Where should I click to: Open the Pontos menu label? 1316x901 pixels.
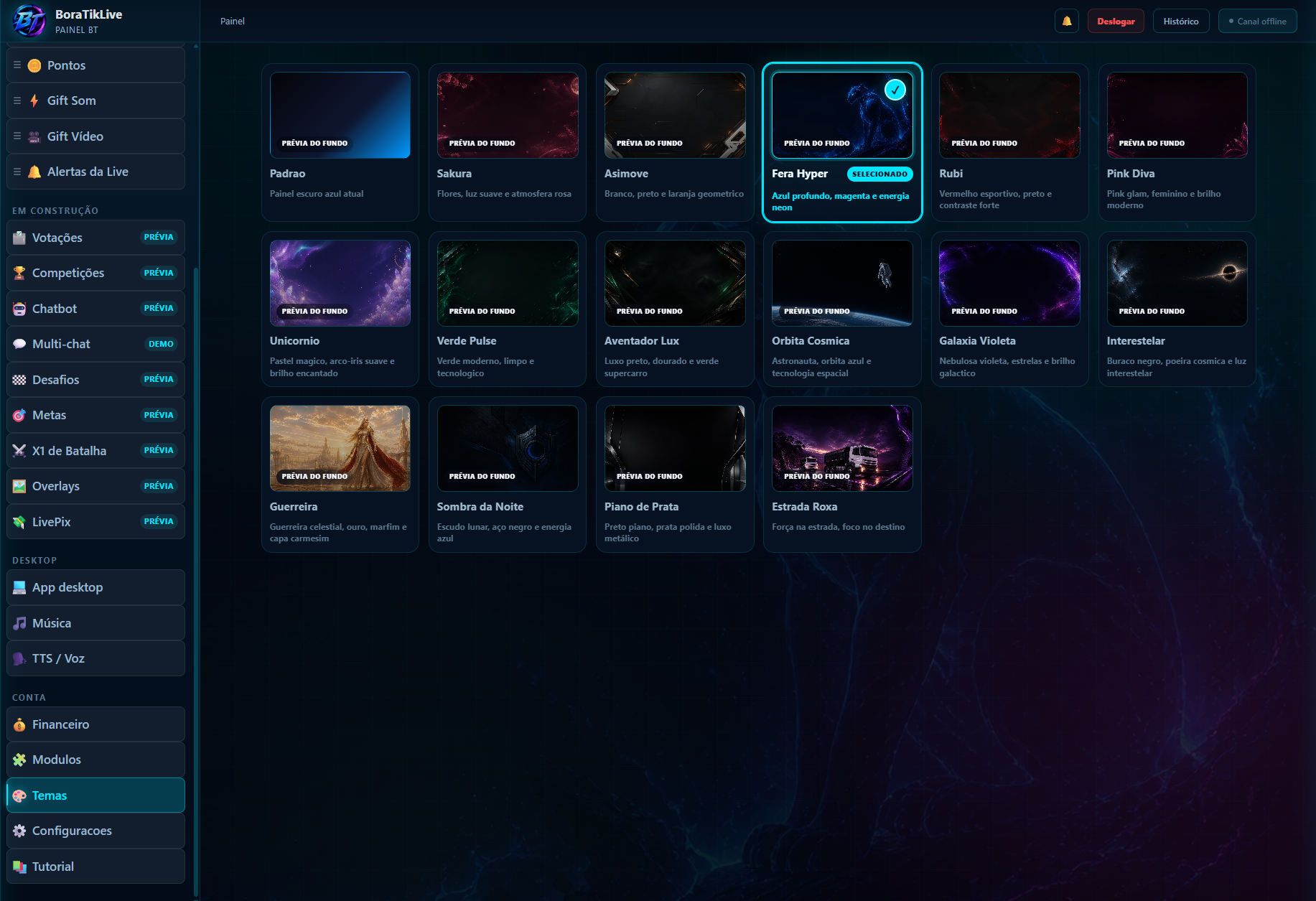[66, 65]
